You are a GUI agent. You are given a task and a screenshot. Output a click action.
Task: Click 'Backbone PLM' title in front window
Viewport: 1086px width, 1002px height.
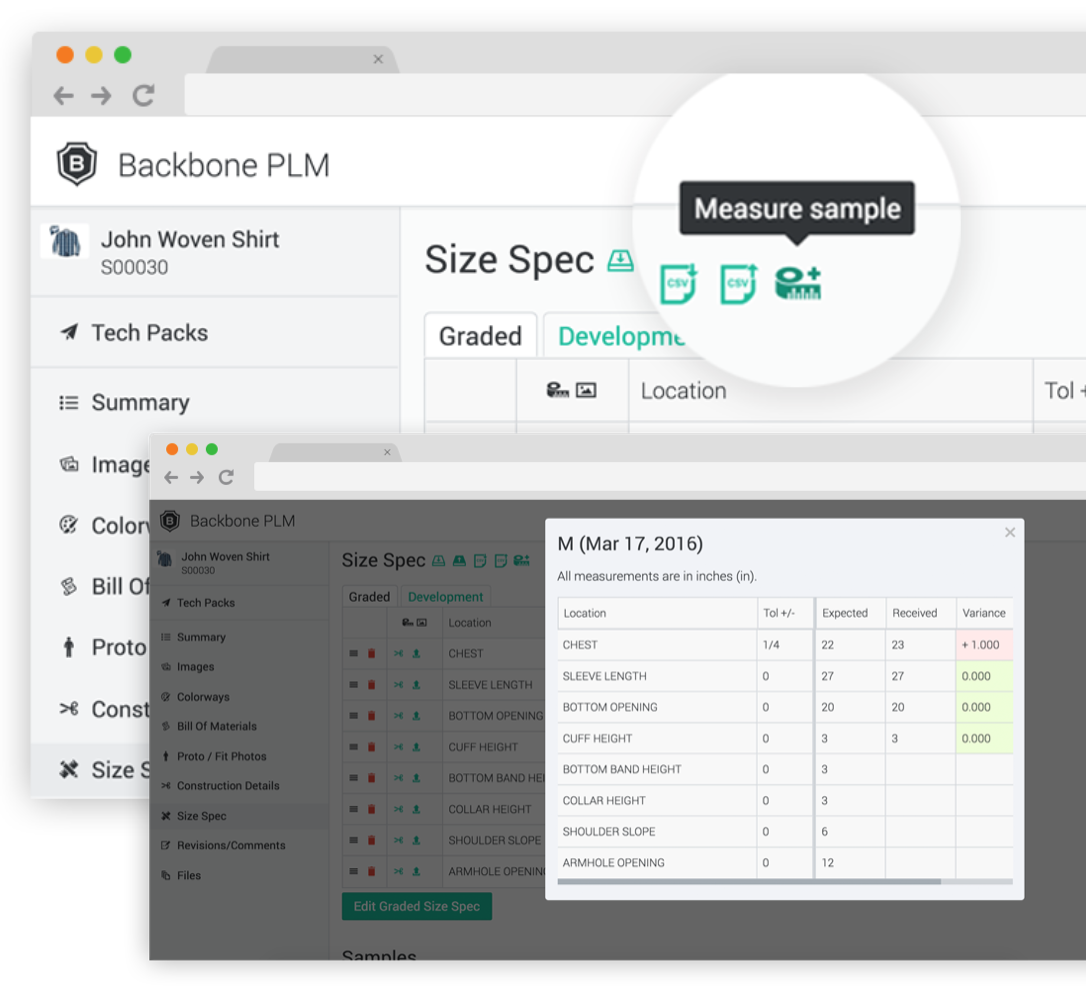242,521
